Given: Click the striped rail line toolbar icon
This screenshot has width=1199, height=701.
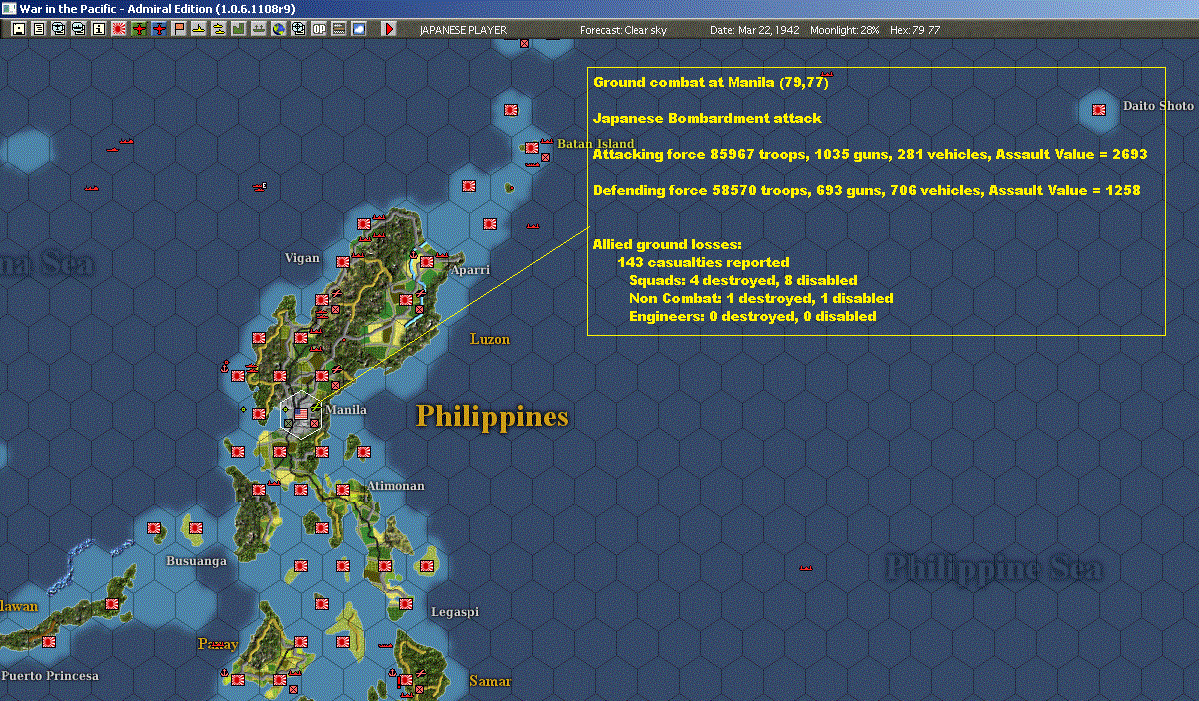Looking at the screenshot, I should (338, 29).
